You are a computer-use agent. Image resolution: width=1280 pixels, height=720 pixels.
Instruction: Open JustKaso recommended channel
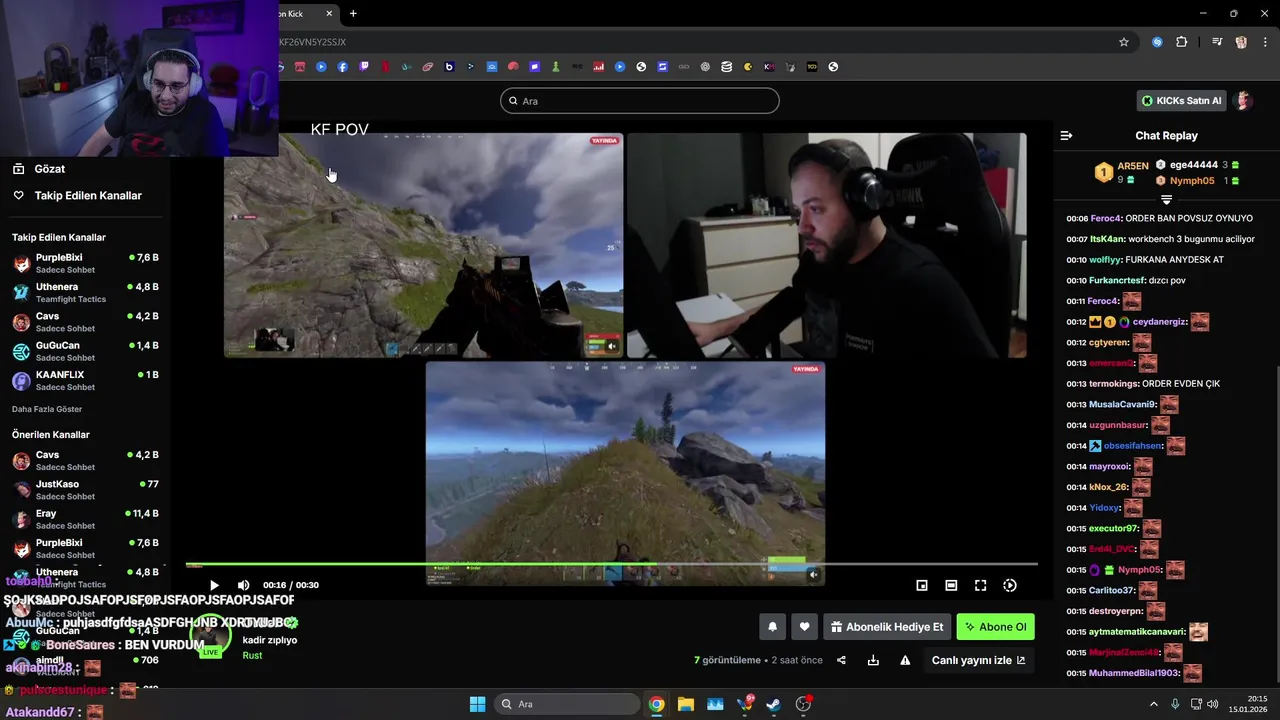pos(85,490)
